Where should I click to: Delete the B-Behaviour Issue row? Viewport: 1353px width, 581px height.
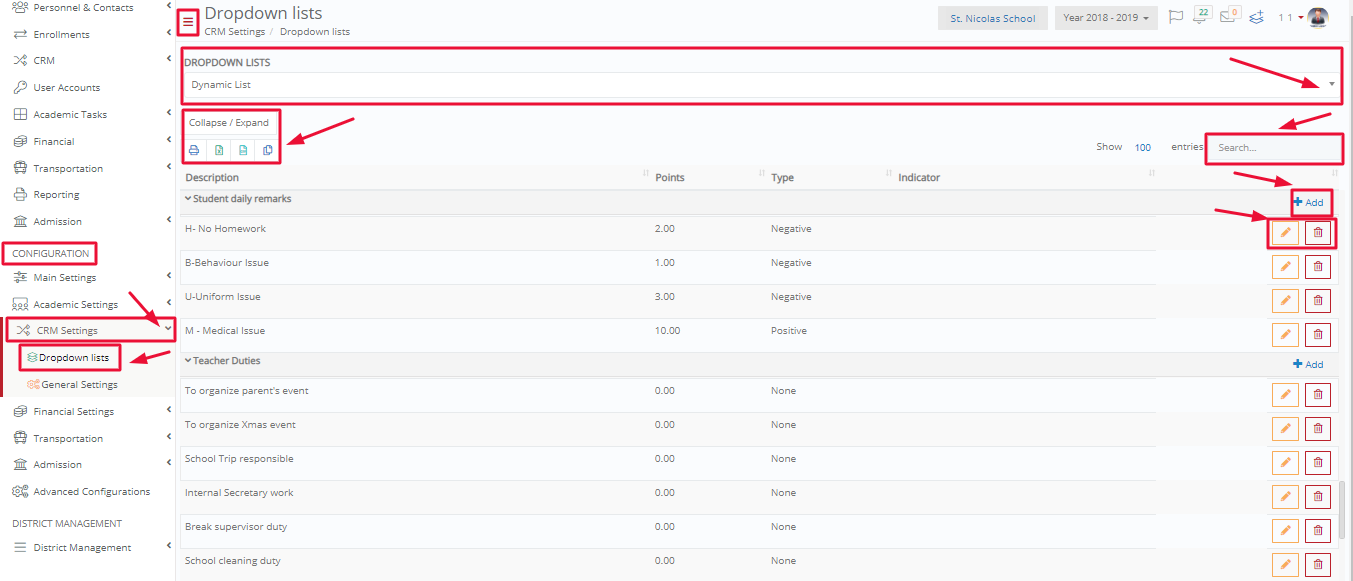click(1318, 267)
